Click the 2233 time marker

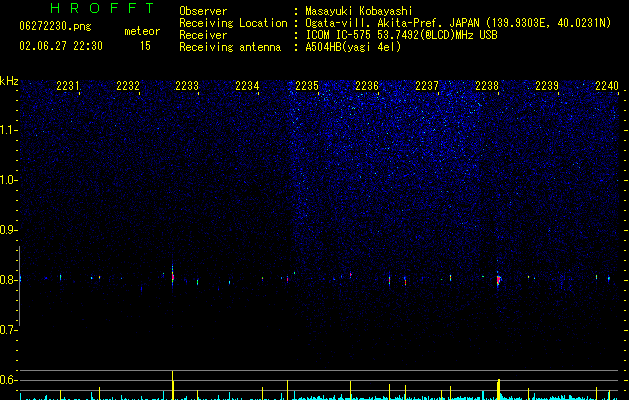coord(187,86)
